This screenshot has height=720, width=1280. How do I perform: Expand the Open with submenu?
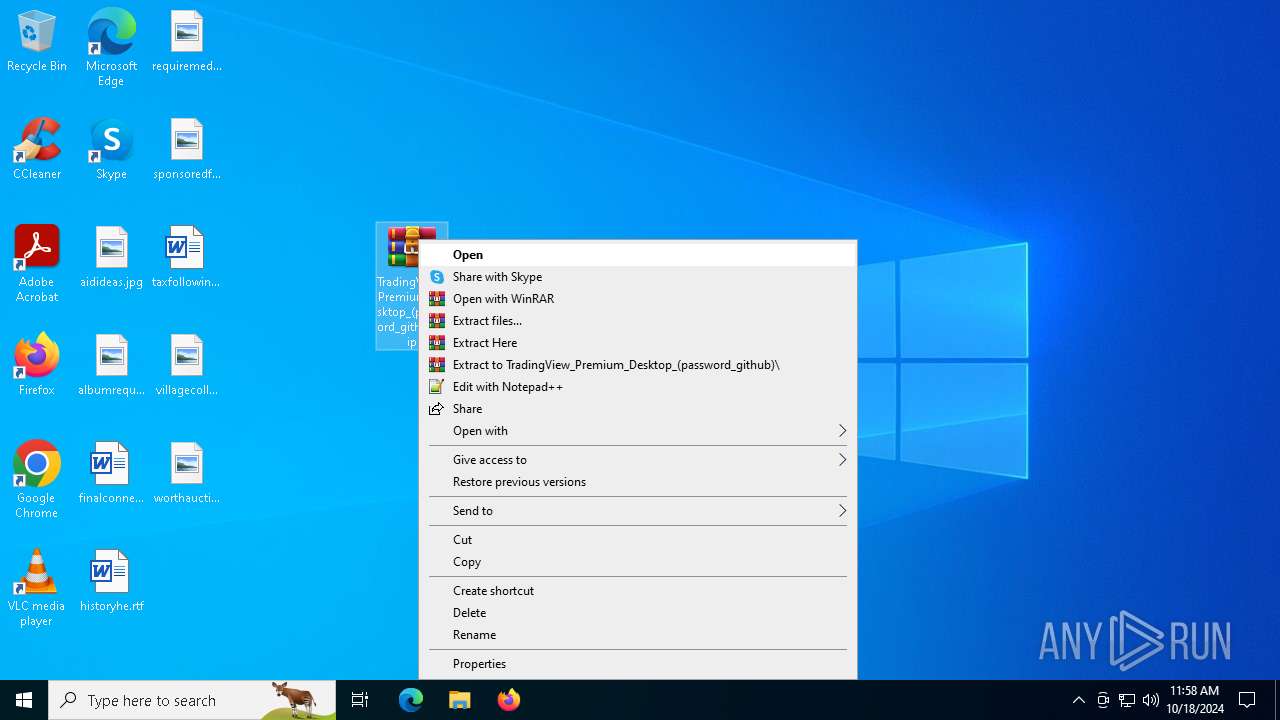638,431
